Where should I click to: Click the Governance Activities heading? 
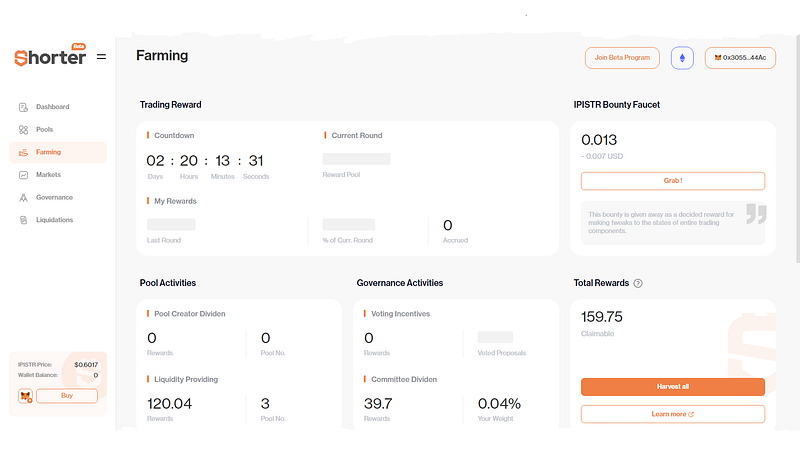(399, 283)
